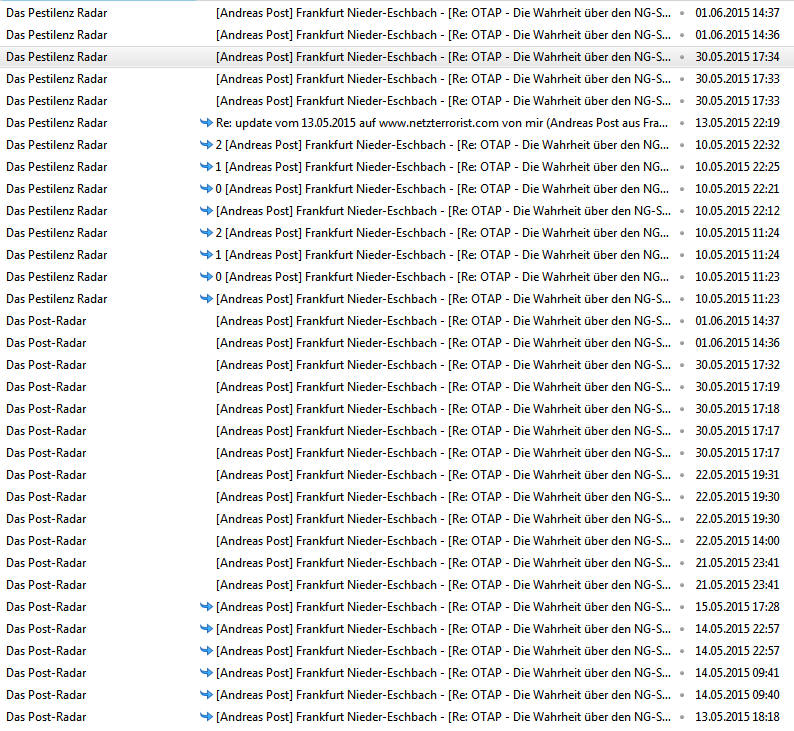Screen dimensions: 794x731
Task: Open Post-Radar subject dated 30.05.2015 17:18
Action: pyautogui.click(x=443, y=409)
